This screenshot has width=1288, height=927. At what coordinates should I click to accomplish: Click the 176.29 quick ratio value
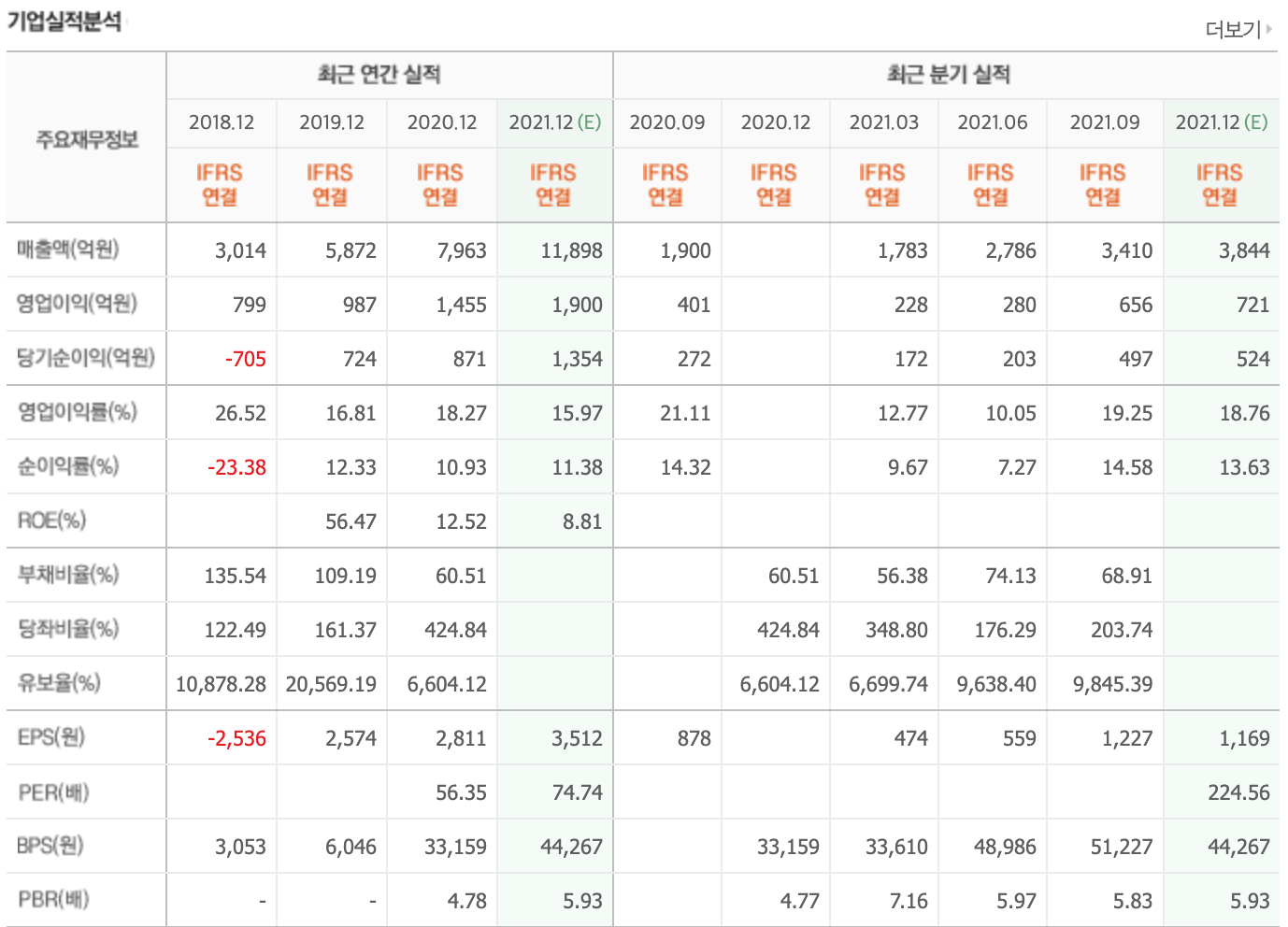coord(1005,630)
